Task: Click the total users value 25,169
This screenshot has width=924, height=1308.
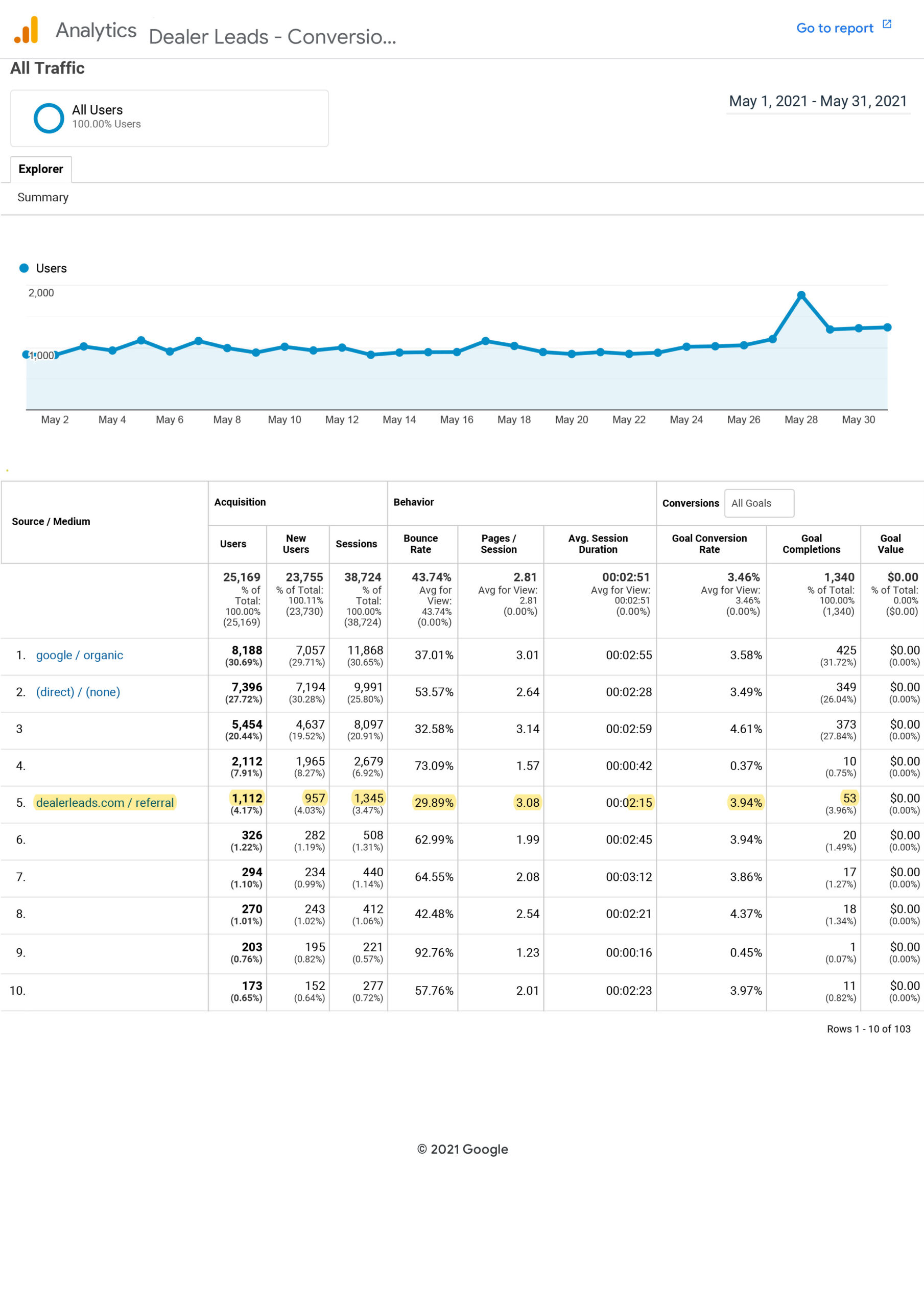Action: [x=242, y=577]
